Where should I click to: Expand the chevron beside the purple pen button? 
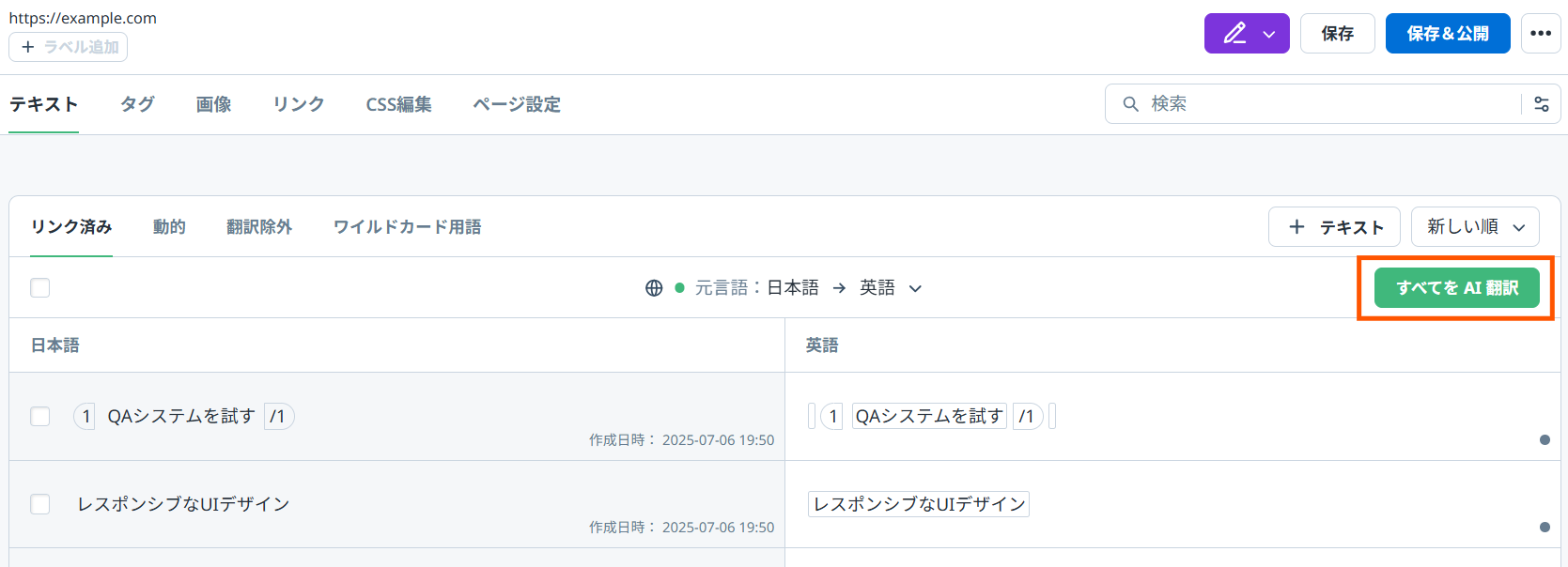(x=1269, y=35)
